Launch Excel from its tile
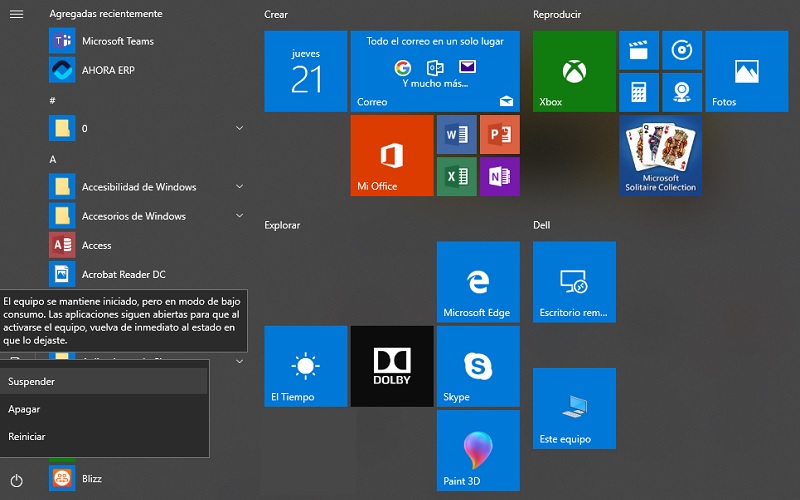 (x=457, y=177)
